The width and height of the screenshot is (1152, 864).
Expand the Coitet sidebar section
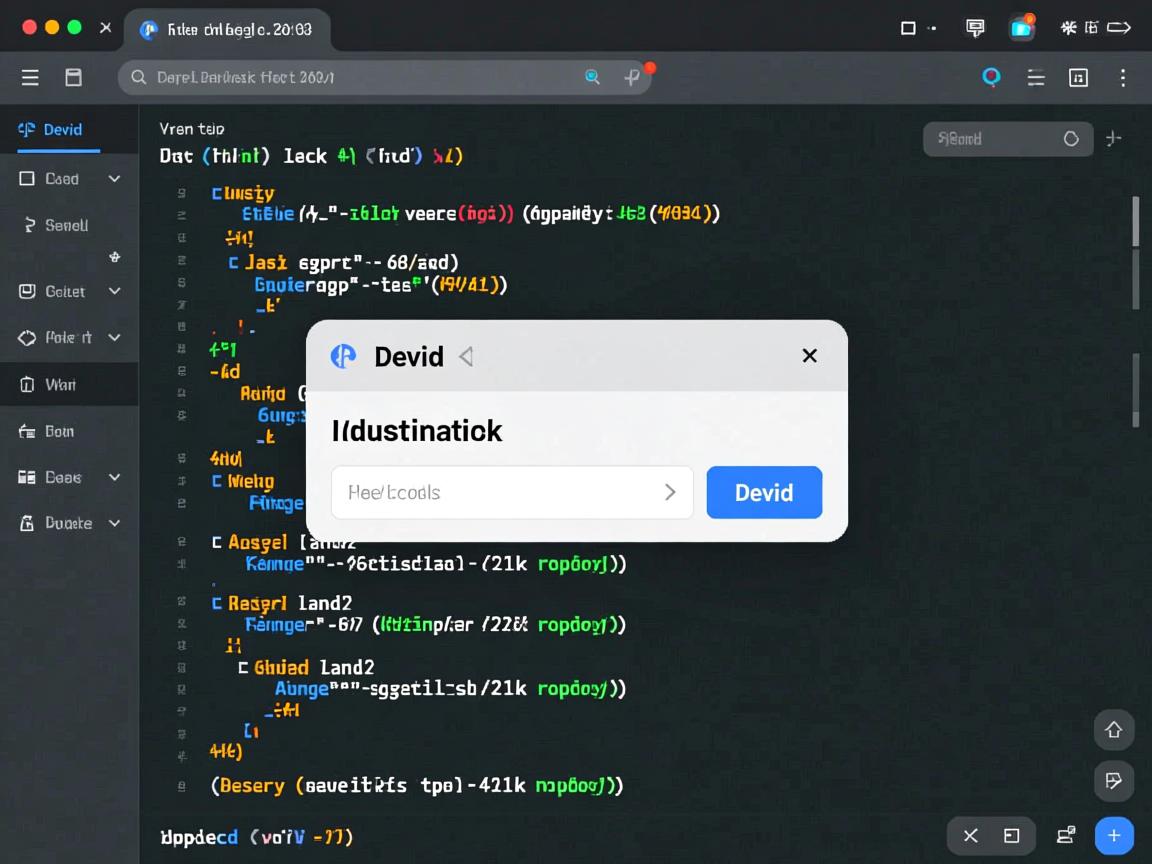[114, 291]
